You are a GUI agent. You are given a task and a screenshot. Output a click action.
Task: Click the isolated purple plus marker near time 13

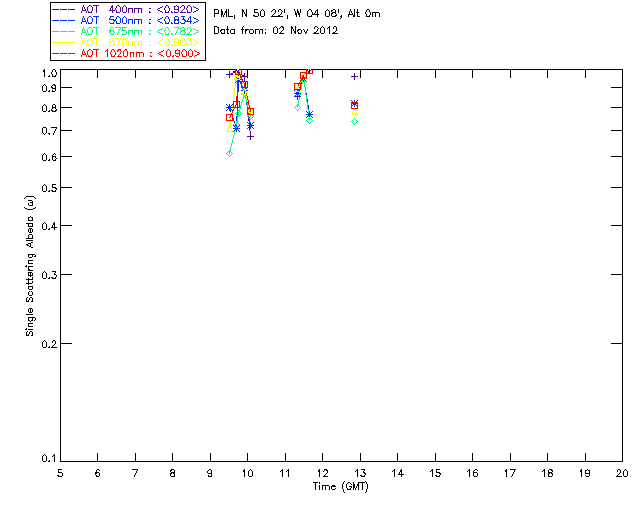(x=355, y=76)
